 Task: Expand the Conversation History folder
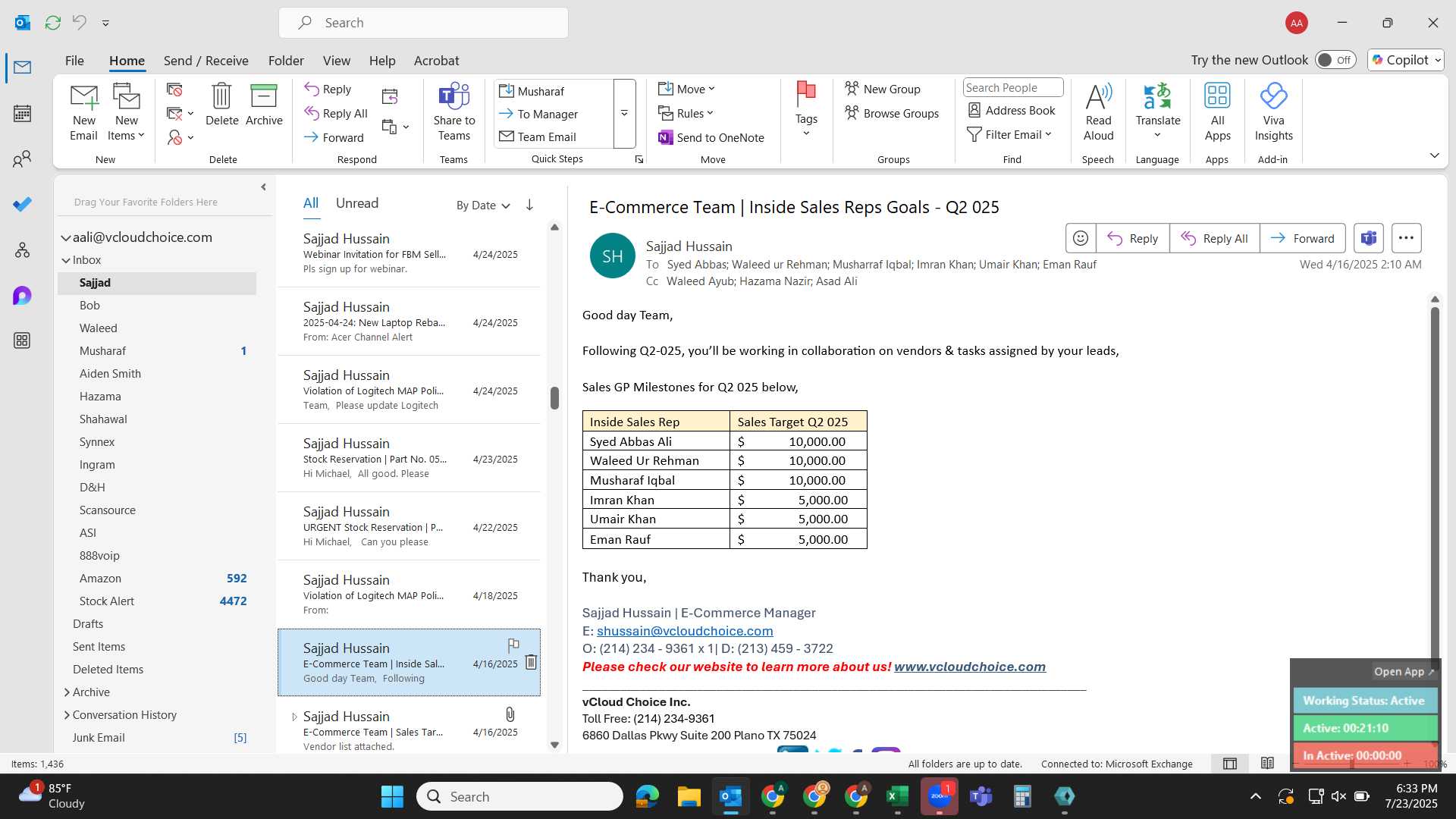pyautogui.click(x=67, y=715)
